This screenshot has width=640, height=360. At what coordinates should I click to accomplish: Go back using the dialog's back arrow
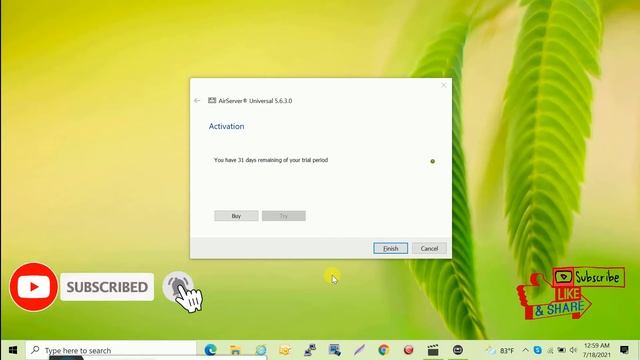pyautogui.click(x=197, y=100)
